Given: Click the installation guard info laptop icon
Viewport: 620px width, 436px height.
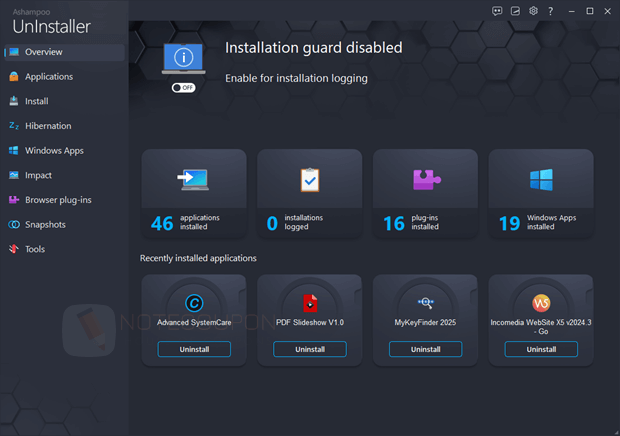Looking at the screenshot, I should (183, 59).
